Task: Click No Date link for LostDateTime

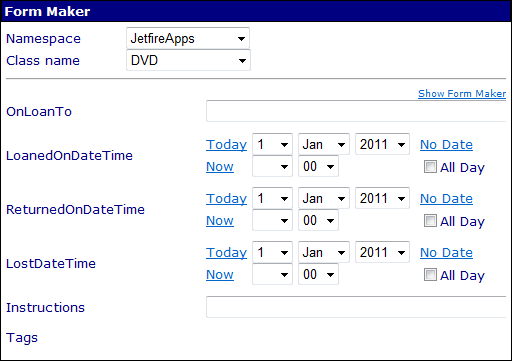Action: tap(446, 253)
